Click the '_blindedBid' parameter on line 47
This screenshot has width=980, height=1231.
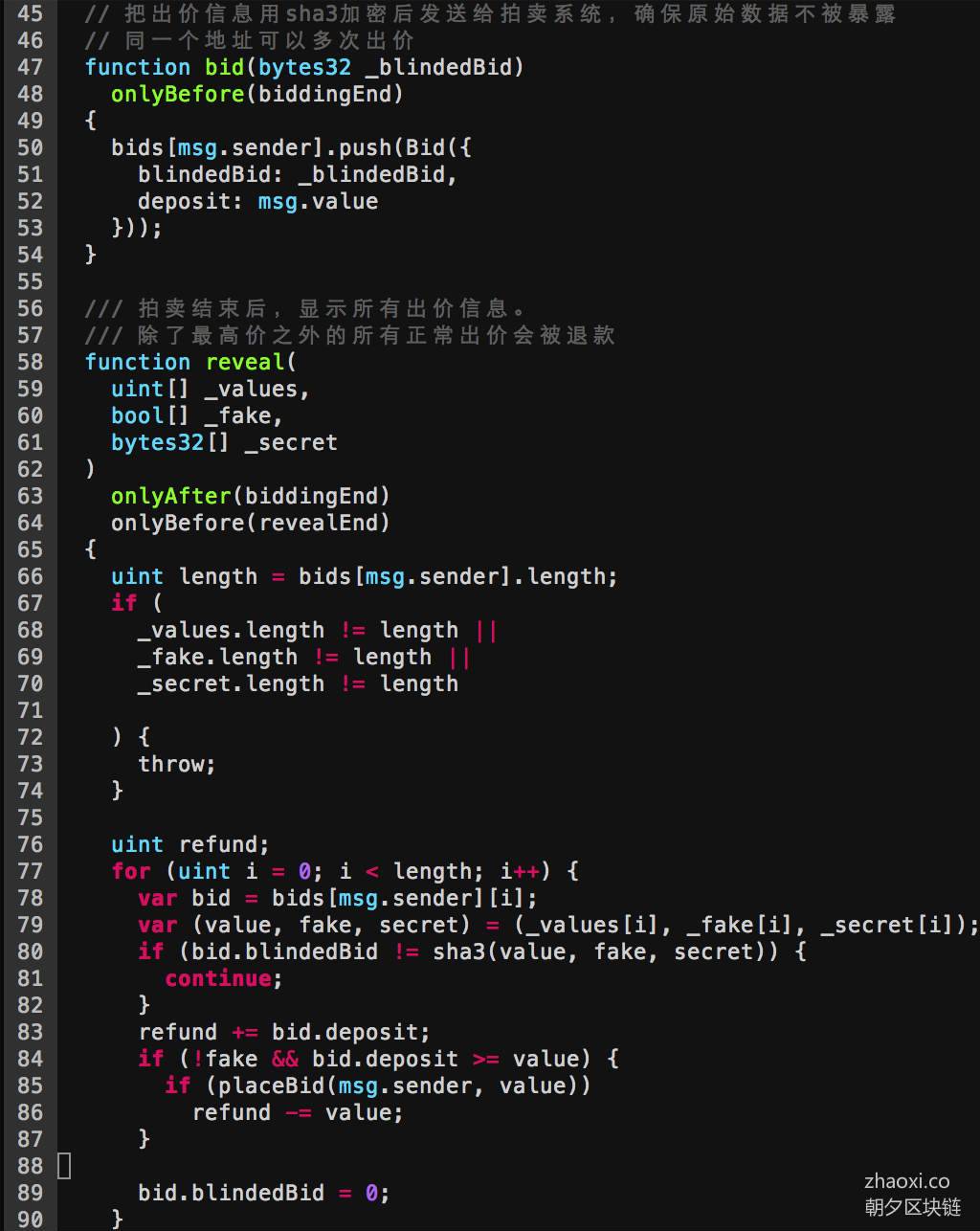[x=439, y=67]
